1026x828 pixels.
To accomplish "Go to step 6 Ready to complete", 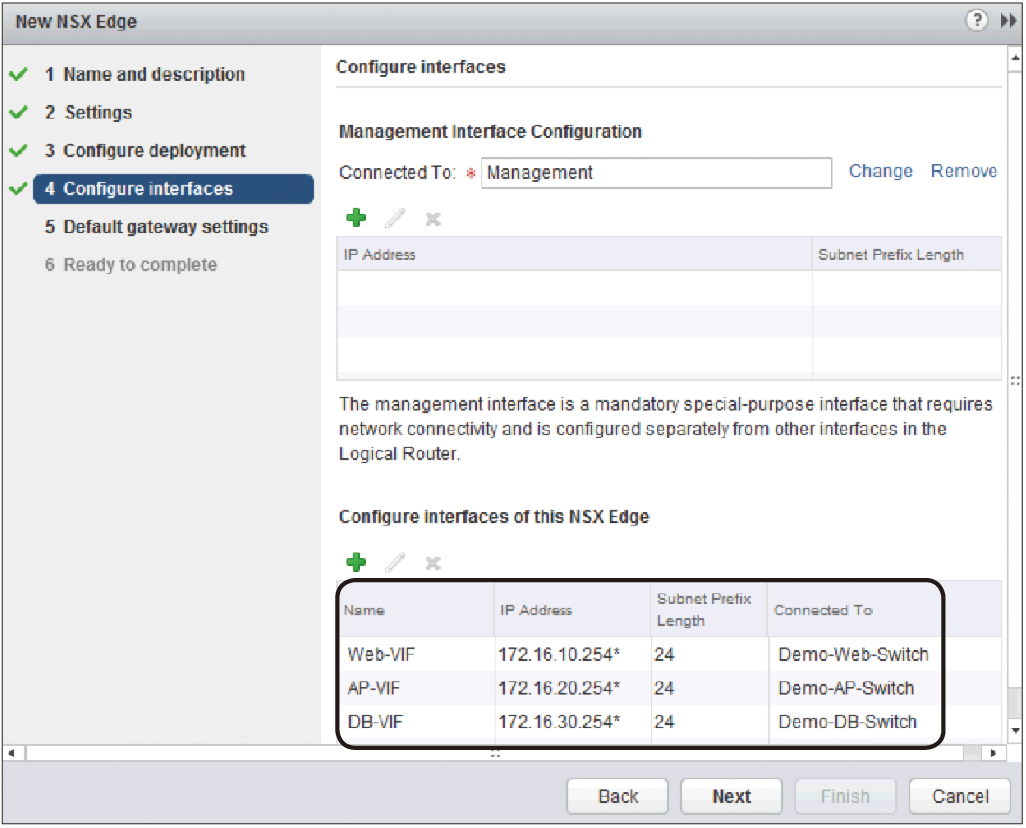I will point(131,265).
